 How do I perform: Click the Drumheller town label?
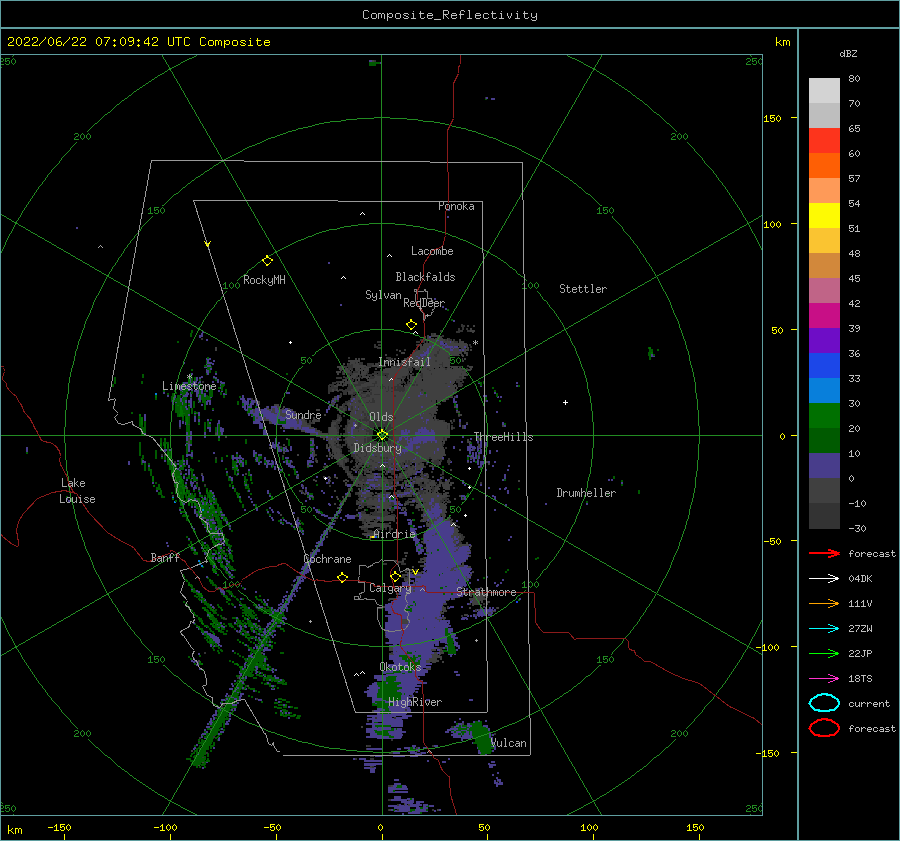pyautogui.click(x=586, y=493)
